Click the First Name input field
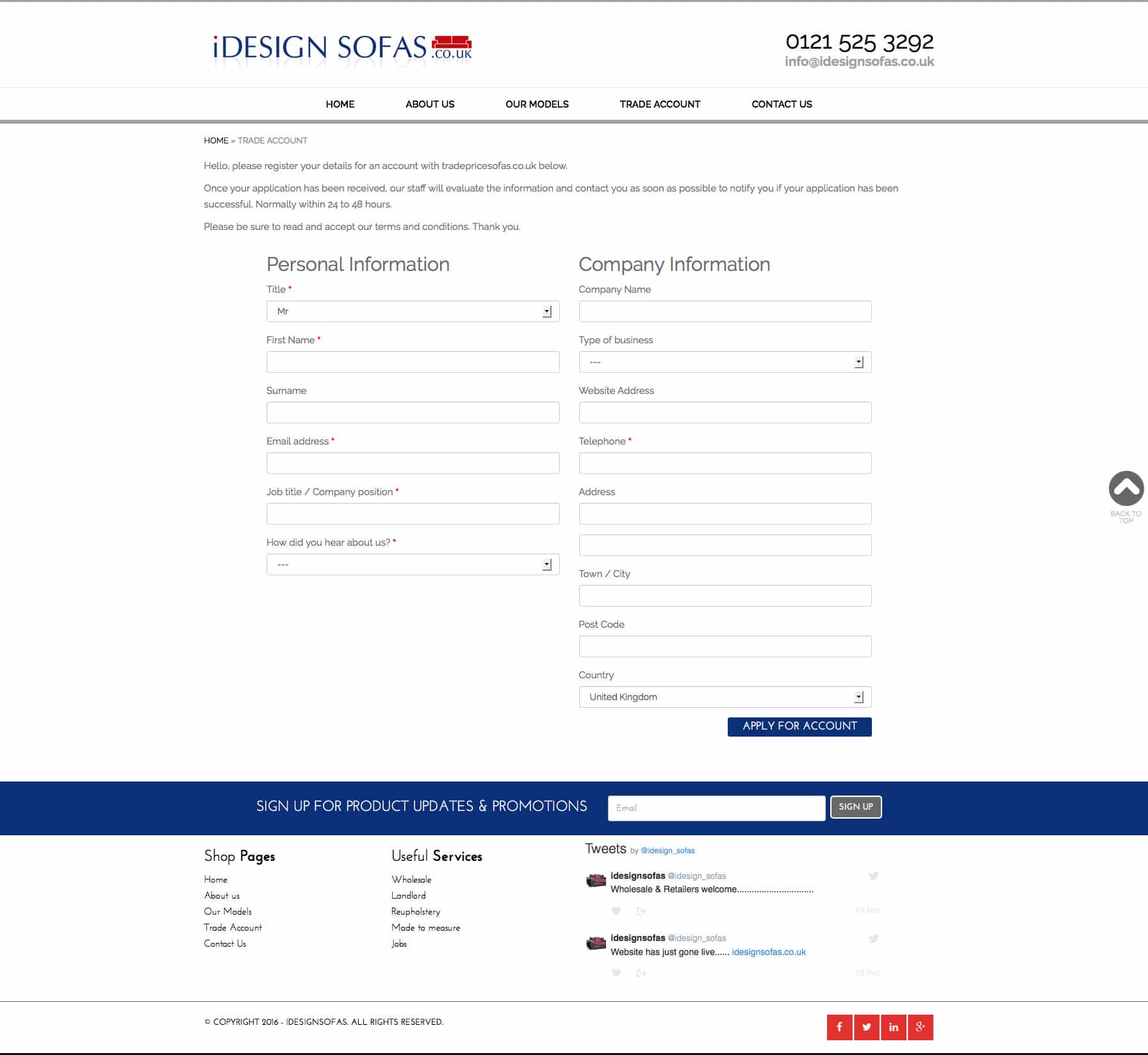Image resolution: width=1148 pixels, height=1055 pixels. 413,362
